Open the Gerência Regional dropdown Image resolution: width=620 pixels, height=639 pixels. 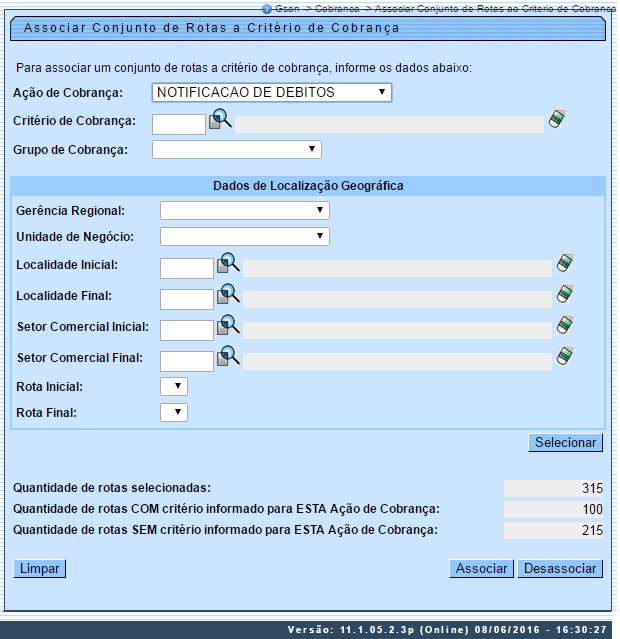tap(244, 210)
